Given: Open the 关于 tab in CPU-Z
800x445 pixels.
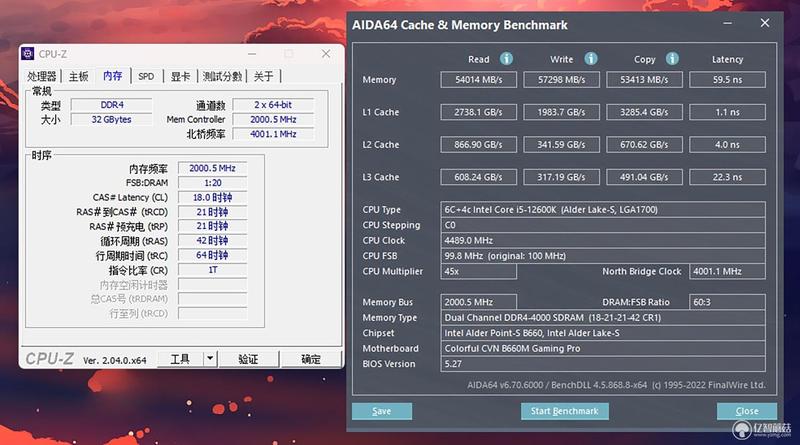Looking at the screenshot, I should [x=263, y=77].
